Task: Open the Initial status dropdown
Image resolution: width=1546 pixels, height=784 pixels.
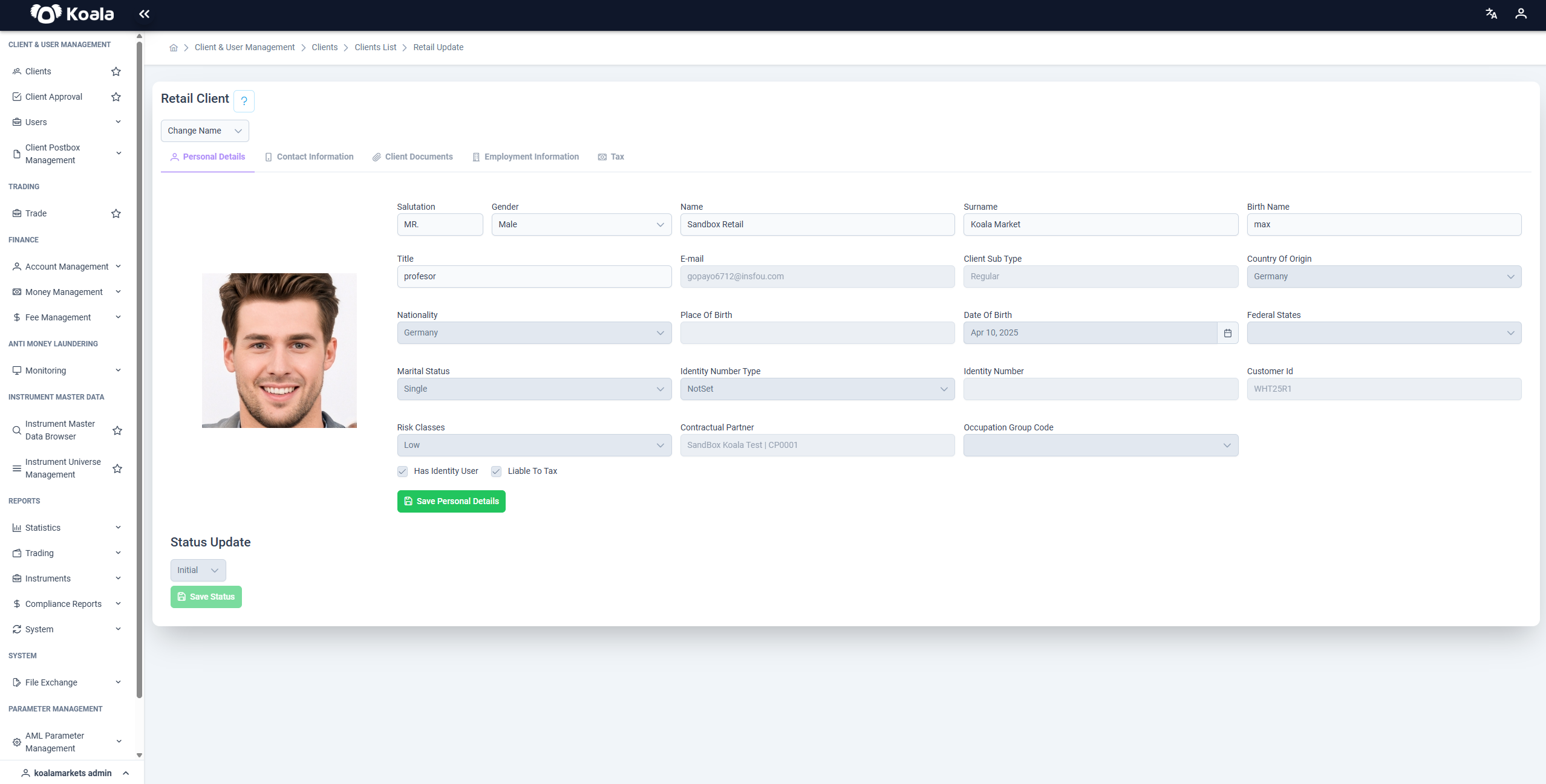Action: 198,571
